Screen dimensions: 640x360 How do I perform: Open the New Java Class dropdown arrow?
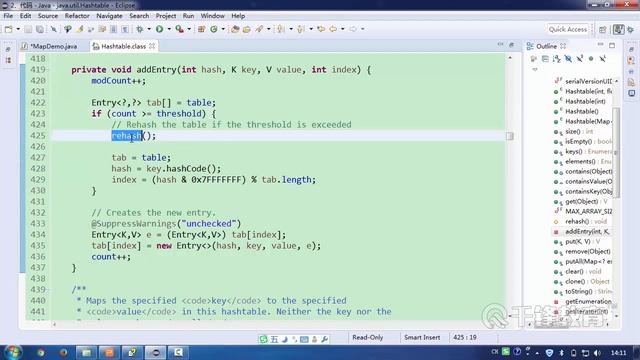223,29
